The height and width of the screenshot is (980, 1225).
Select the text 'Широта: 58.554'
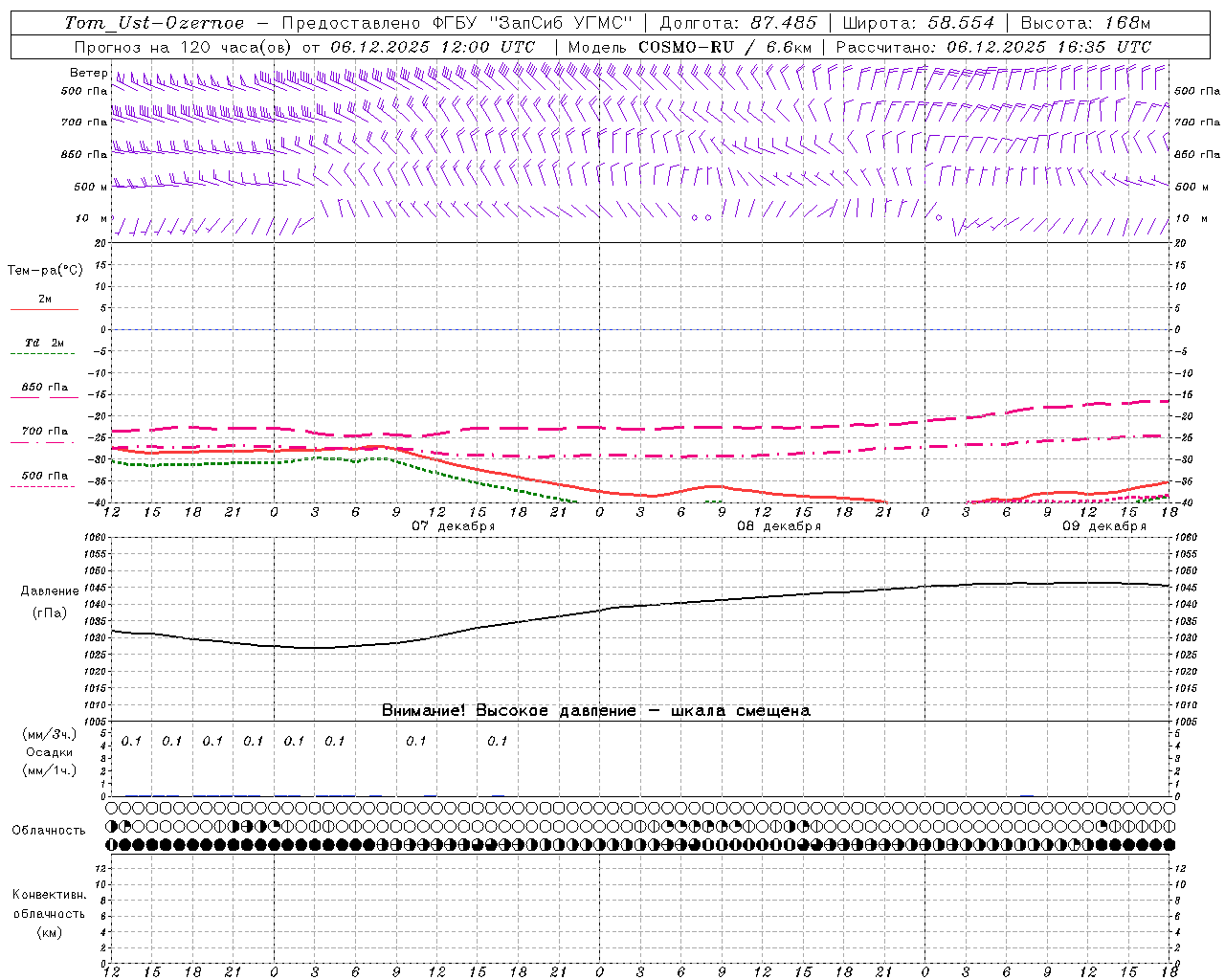pyautogui.click(x=918, y=23)
